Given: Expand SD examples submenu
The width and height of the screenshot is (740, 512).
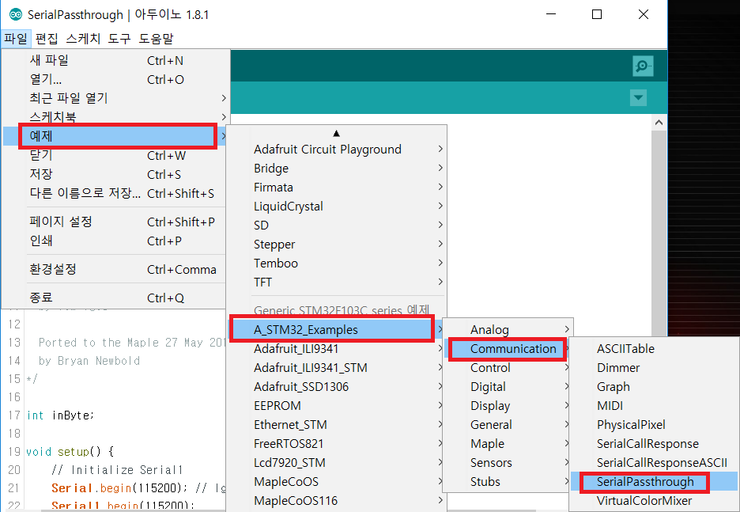Looking at the screenshot, I should pyautogui.click(x=336, y=225).
